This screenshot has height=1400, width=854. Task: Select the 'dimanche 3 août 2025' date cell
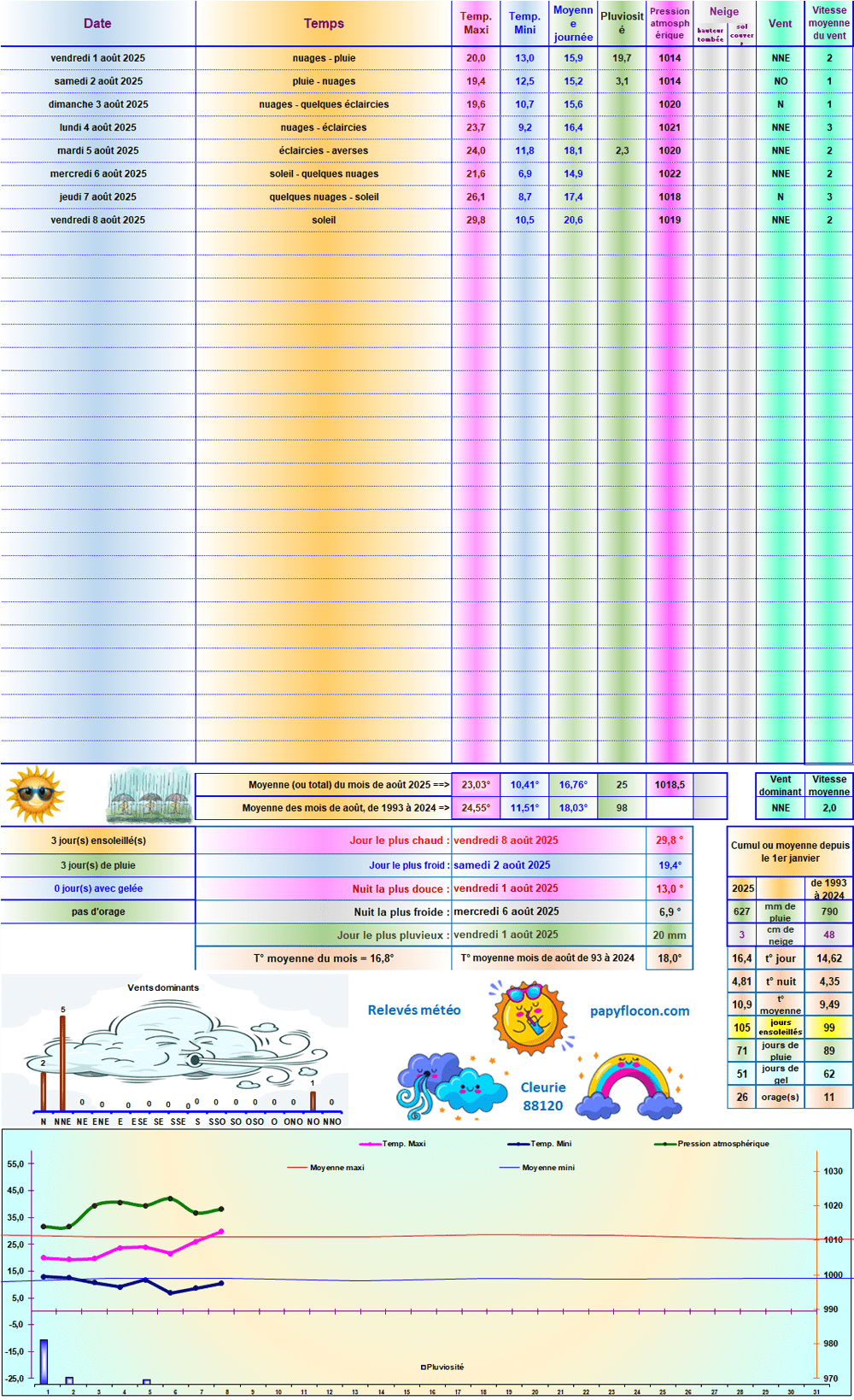(97, 104)
